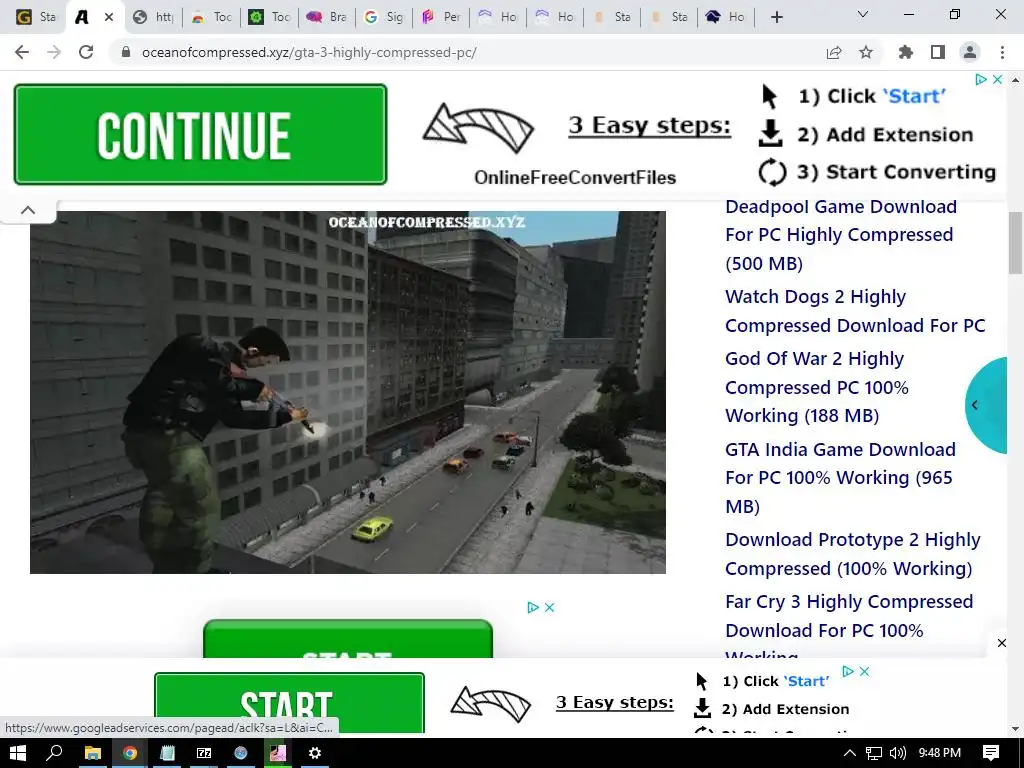Close the middle START ad
The width and height of the screenshot is (1024, 768).
[549, 607]
